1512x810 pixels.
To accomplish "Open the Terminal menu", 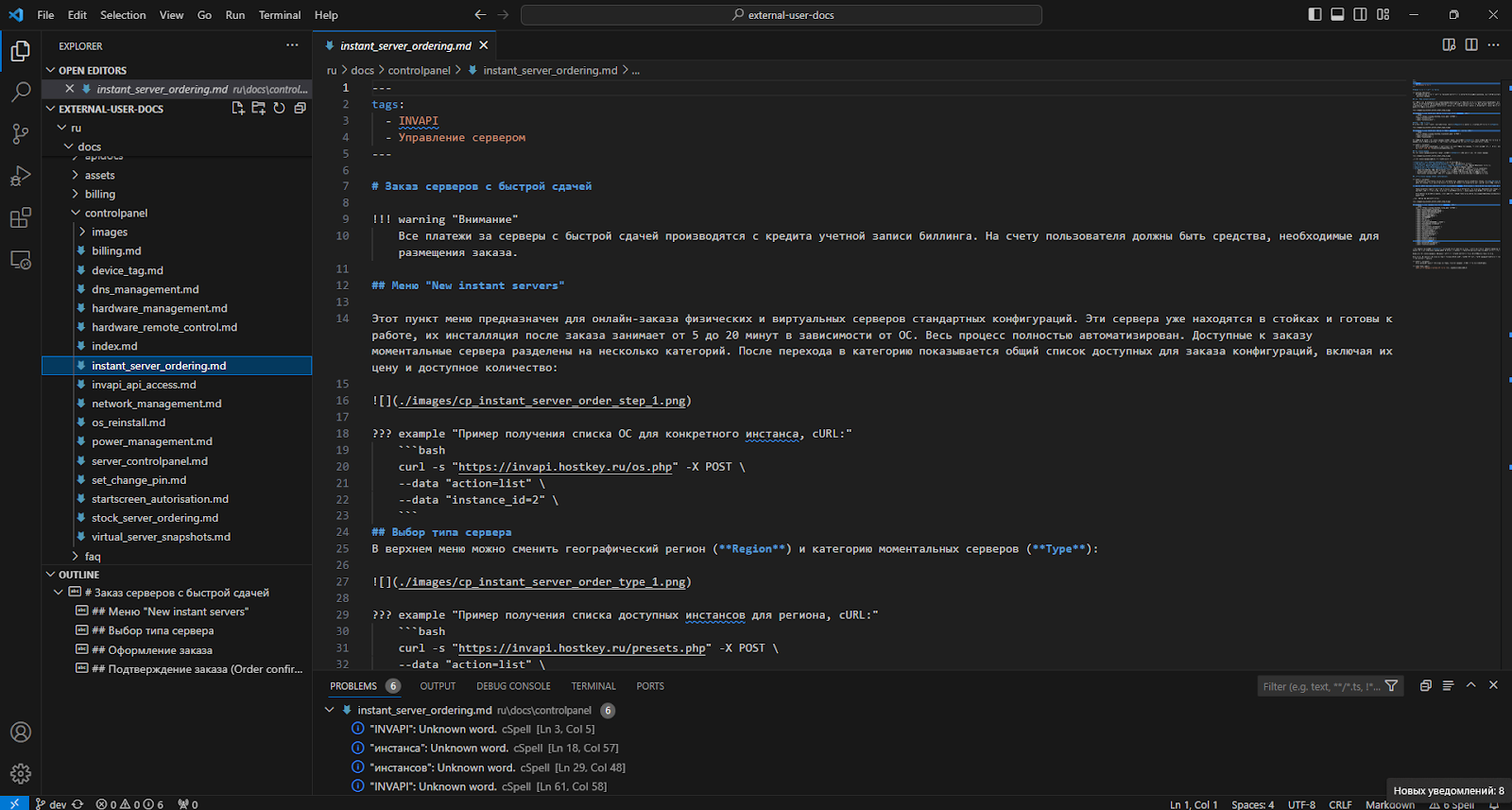I will click(x=280, y=15).
